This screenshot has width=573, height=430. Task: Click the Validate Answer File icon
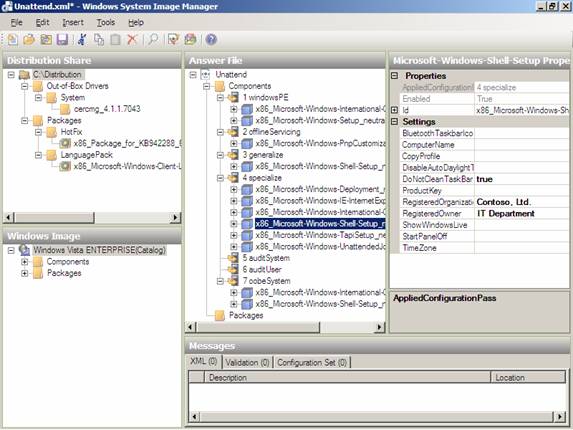[x=173, y=39]
